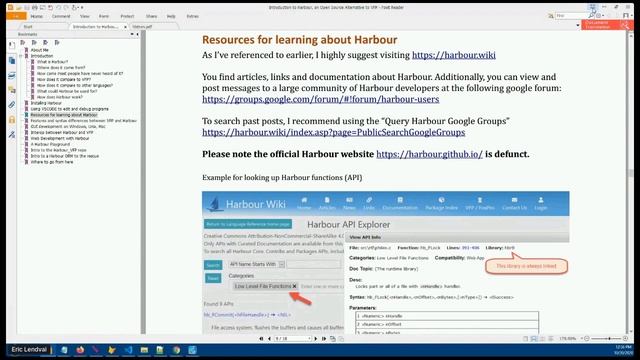Click the search magnifier icon next to Find
640x360 pixels.
591,16
